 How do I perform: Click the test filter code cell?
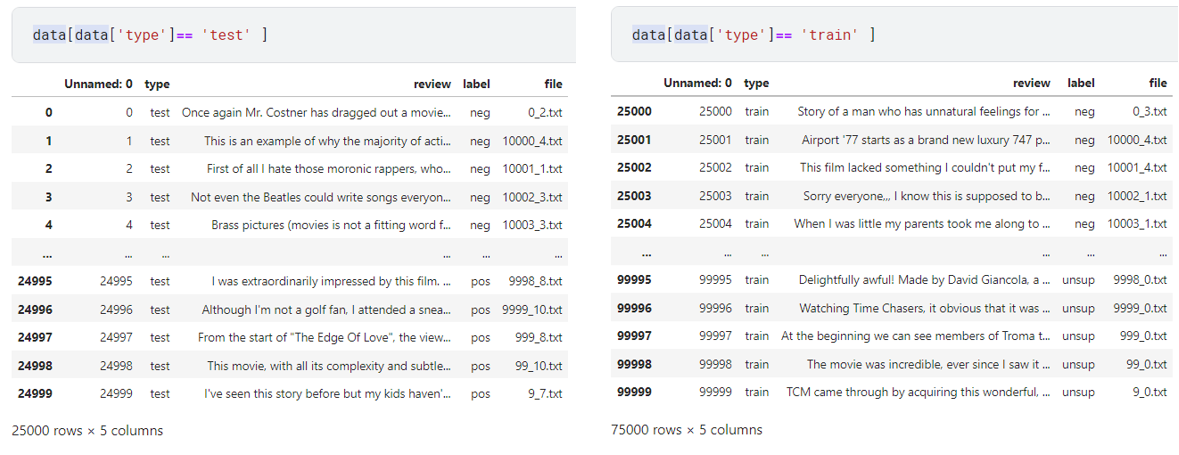click(294, 35)
